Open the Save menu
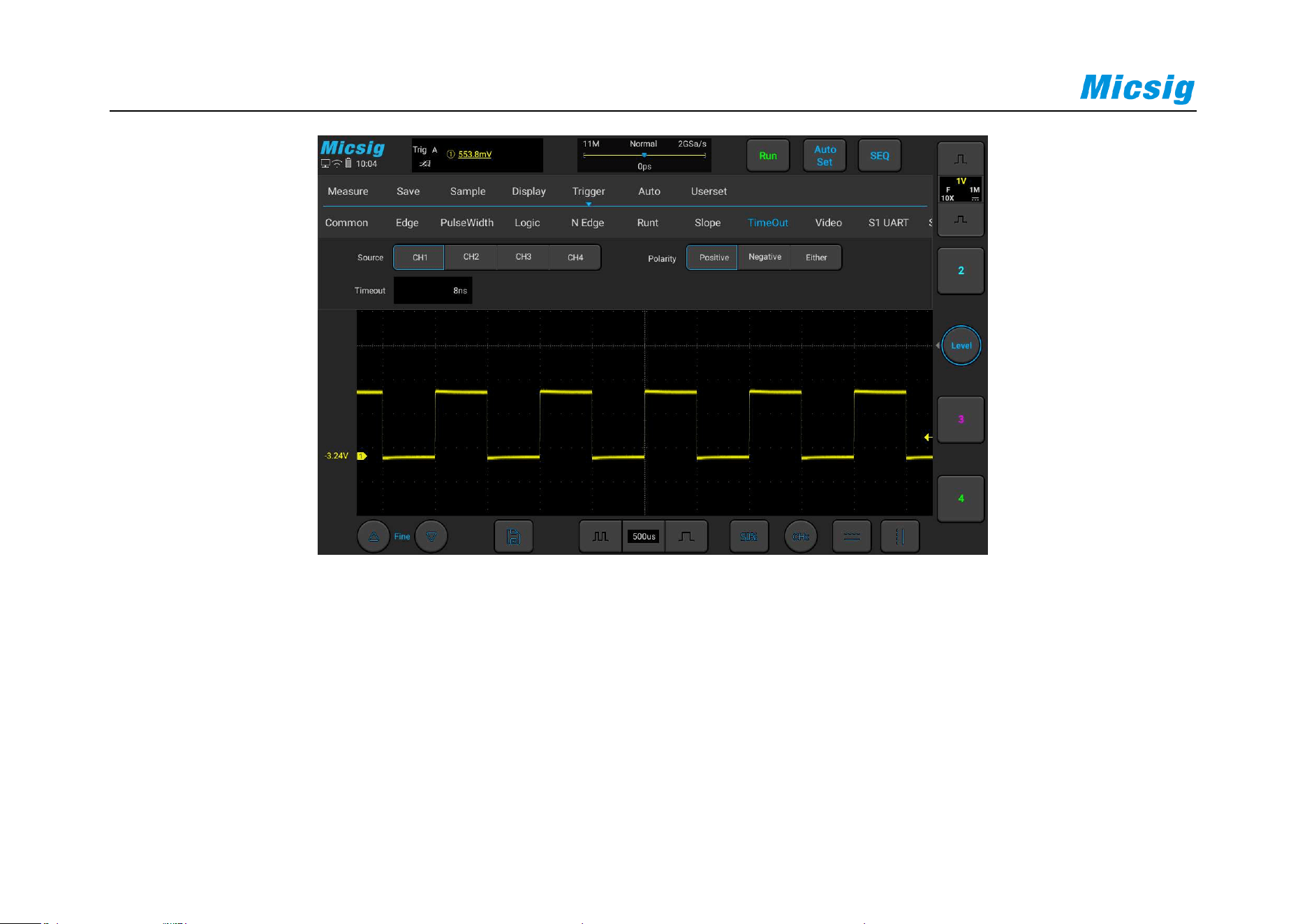 click(408, 191)
